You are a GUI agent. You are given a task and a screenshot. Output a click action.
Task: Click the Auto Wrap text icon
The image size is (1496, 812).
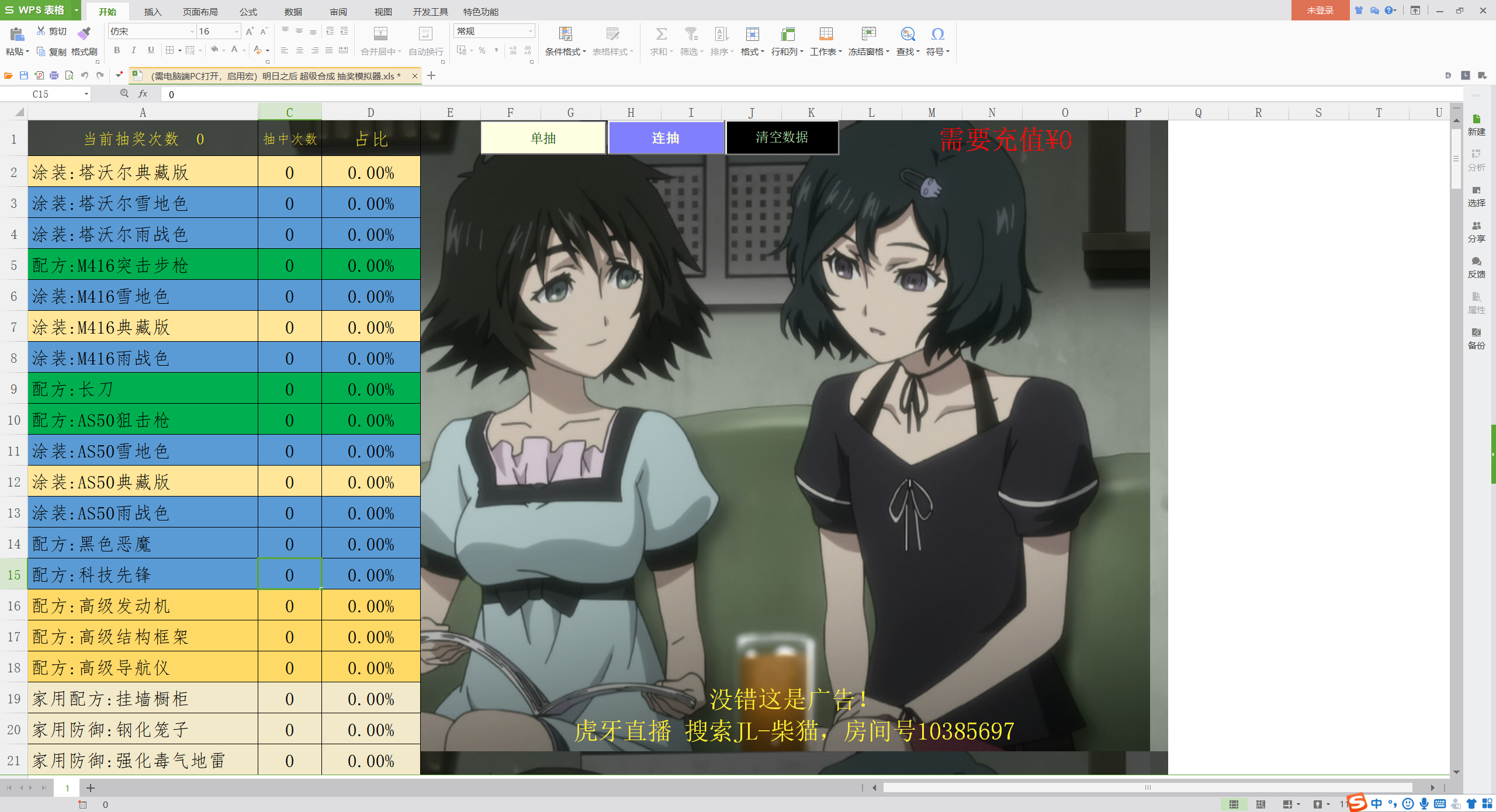coord(426,33)
